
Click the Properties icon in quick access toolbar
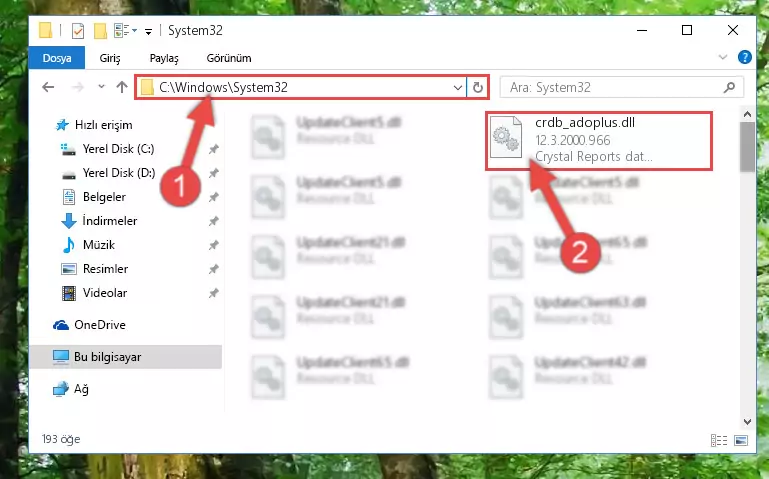coord(77,30)
